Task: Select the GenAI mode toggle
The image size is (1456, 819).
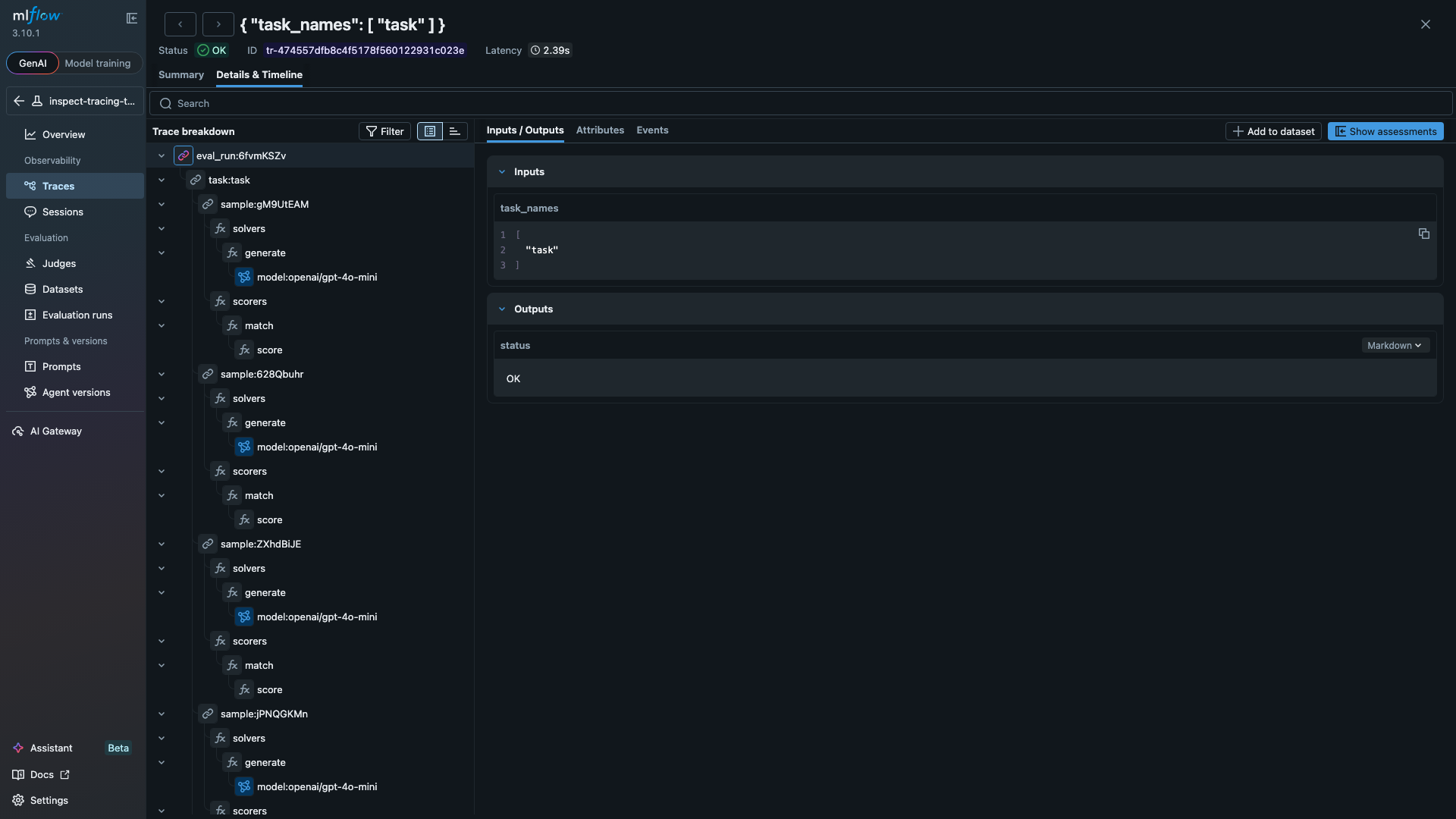Action: (x=33, y=63)
